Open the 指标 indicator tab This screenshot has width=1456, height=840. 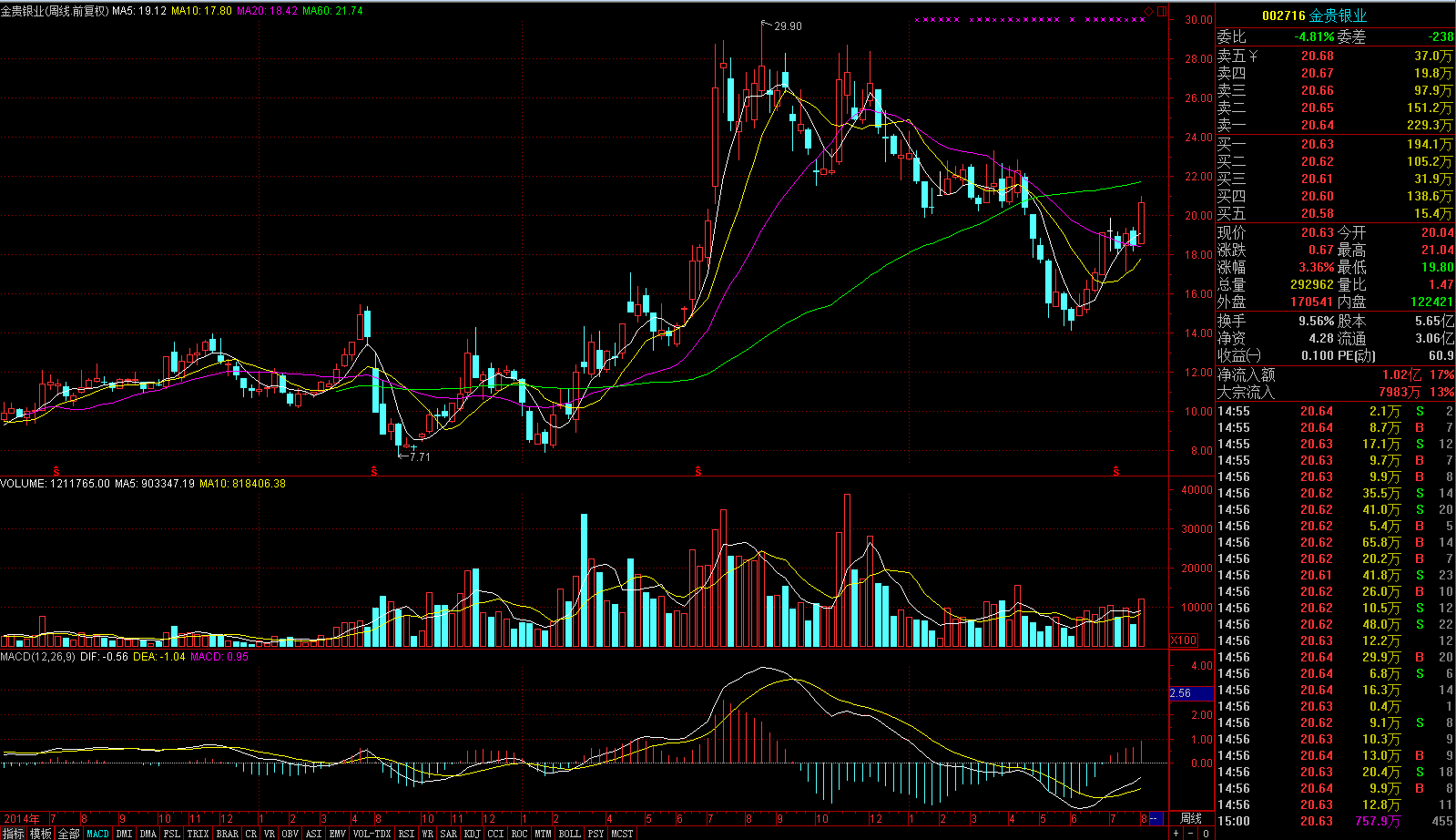point(13,834)
